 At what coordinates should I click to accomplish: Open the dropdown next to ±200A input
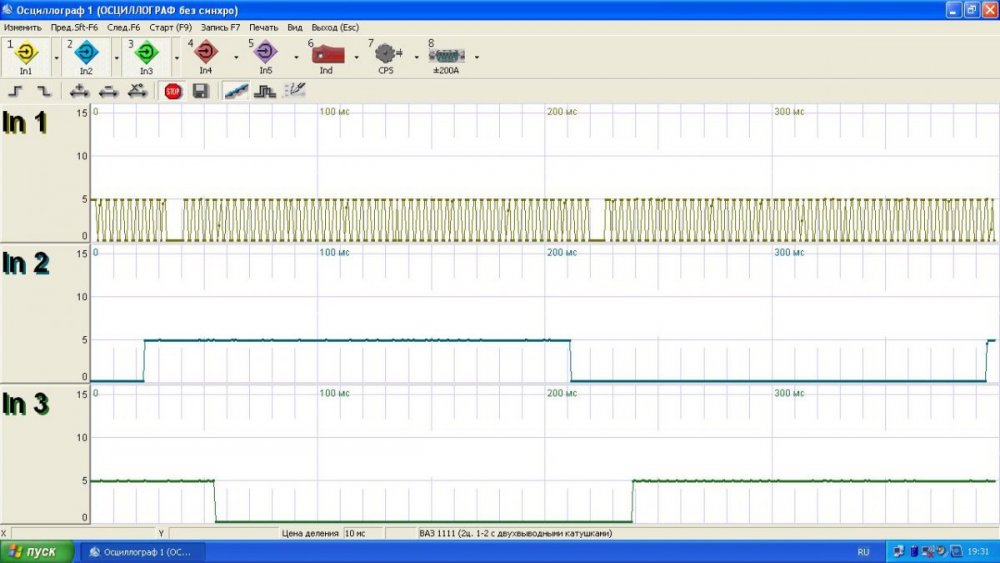pyautogui.click(x=476, y=57)
